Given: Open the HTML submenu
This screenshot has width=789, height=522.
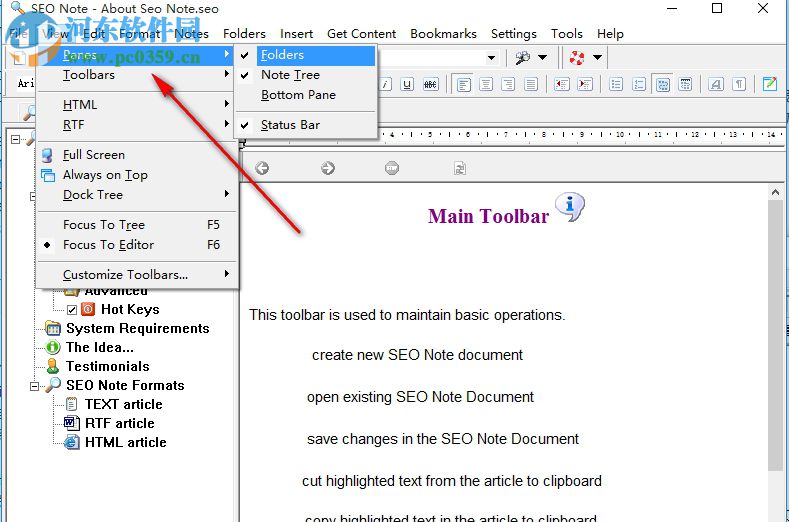Looking at the screenshot, I should (137, 105).
